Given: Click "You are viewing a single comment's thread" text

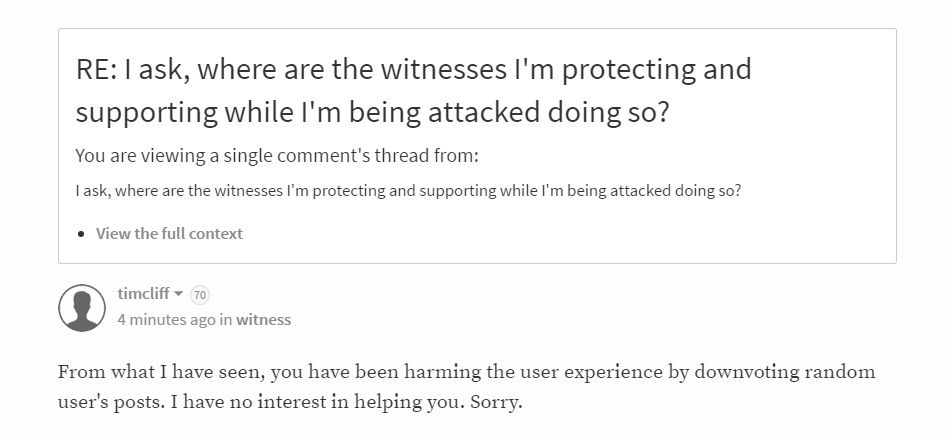Looking at the screenshot, I should point(277,156).
